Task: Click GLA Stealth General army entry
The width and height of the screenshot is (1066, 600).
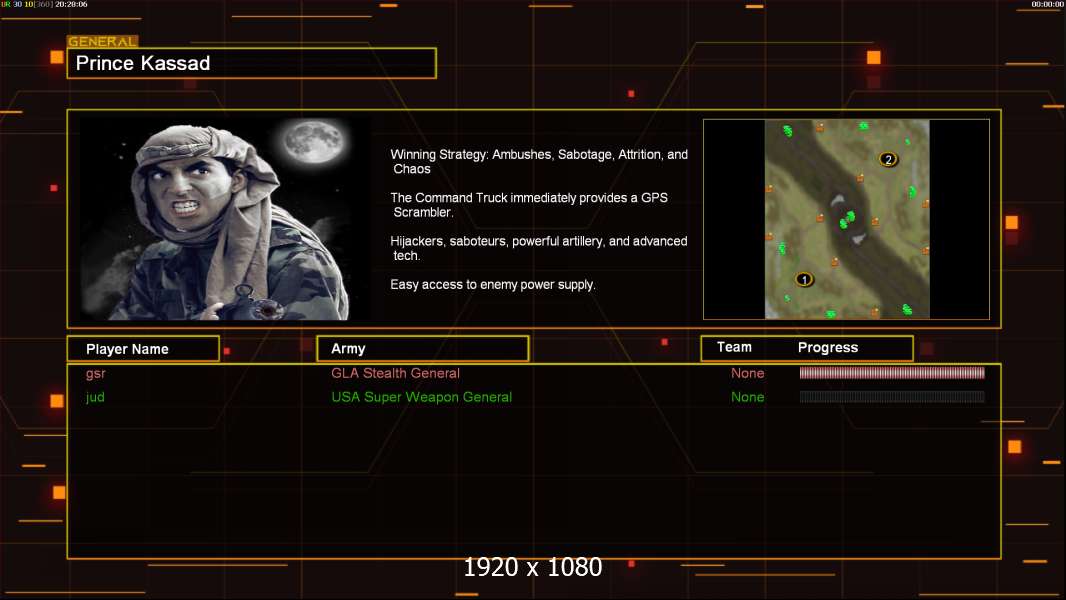Action: [x=395, y=373]
